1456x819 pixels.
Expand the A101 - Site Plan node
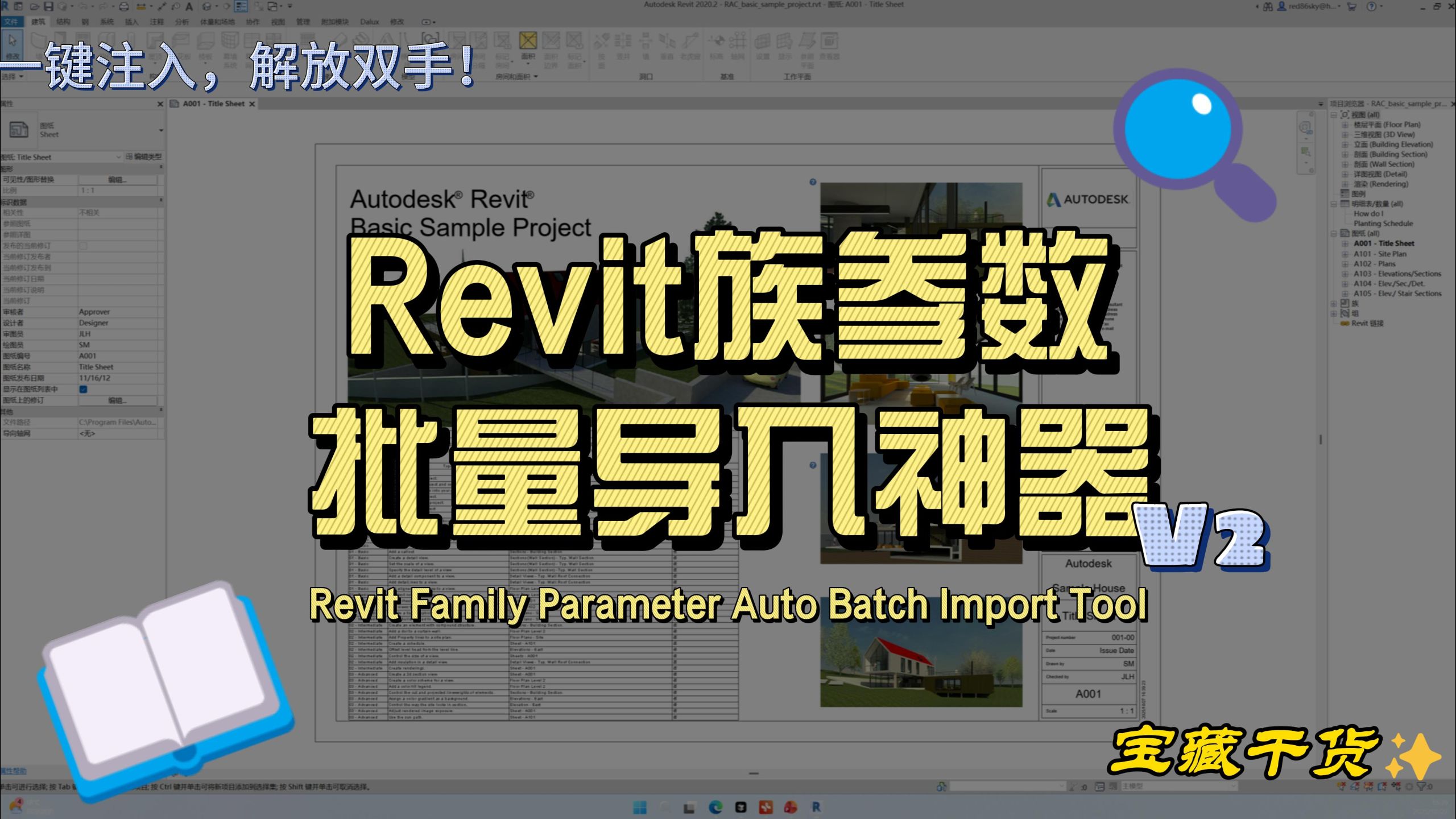[1345, 254]
